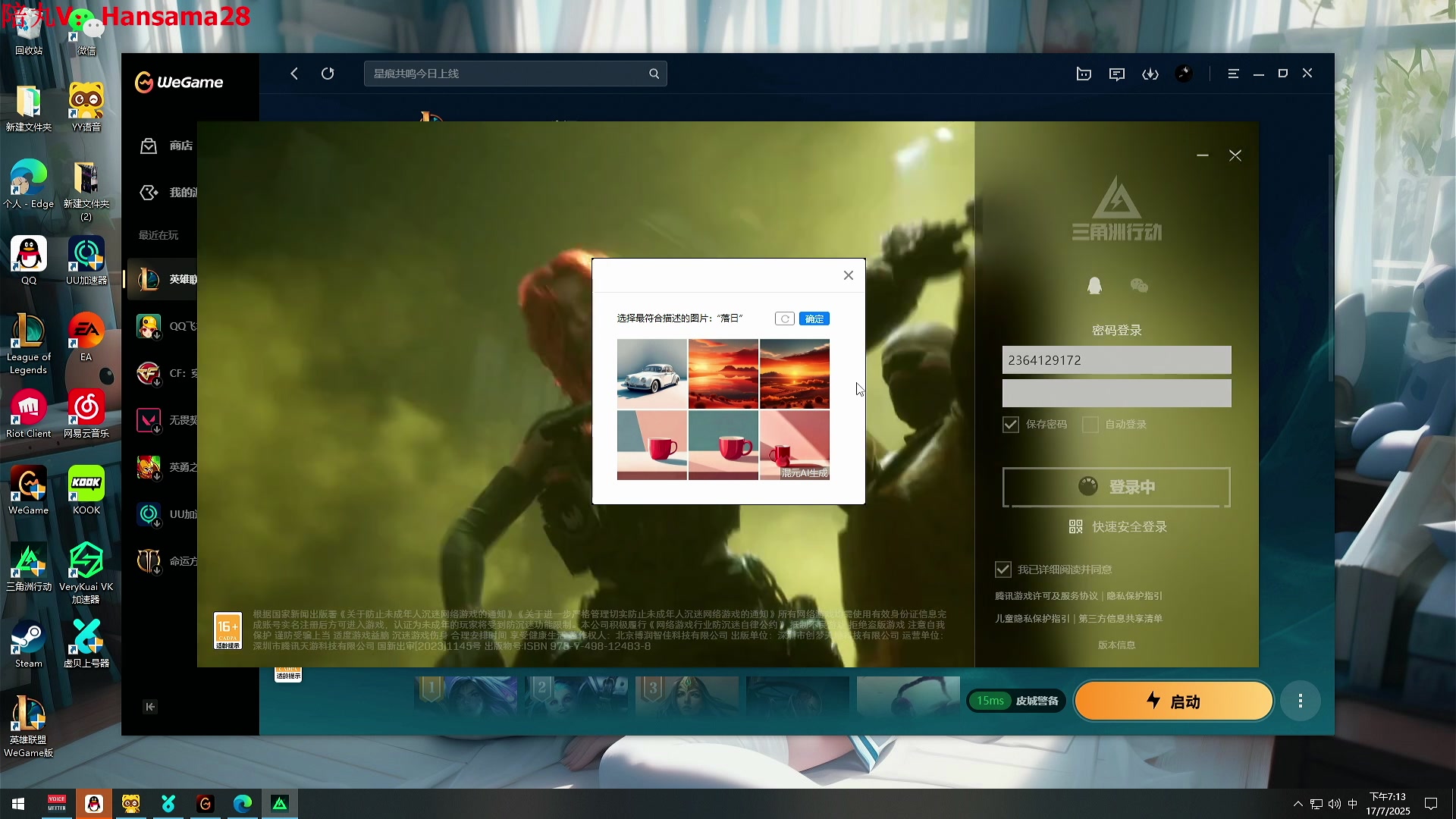Open the 三角洲行动 desktop shortcut

[29, 568]
